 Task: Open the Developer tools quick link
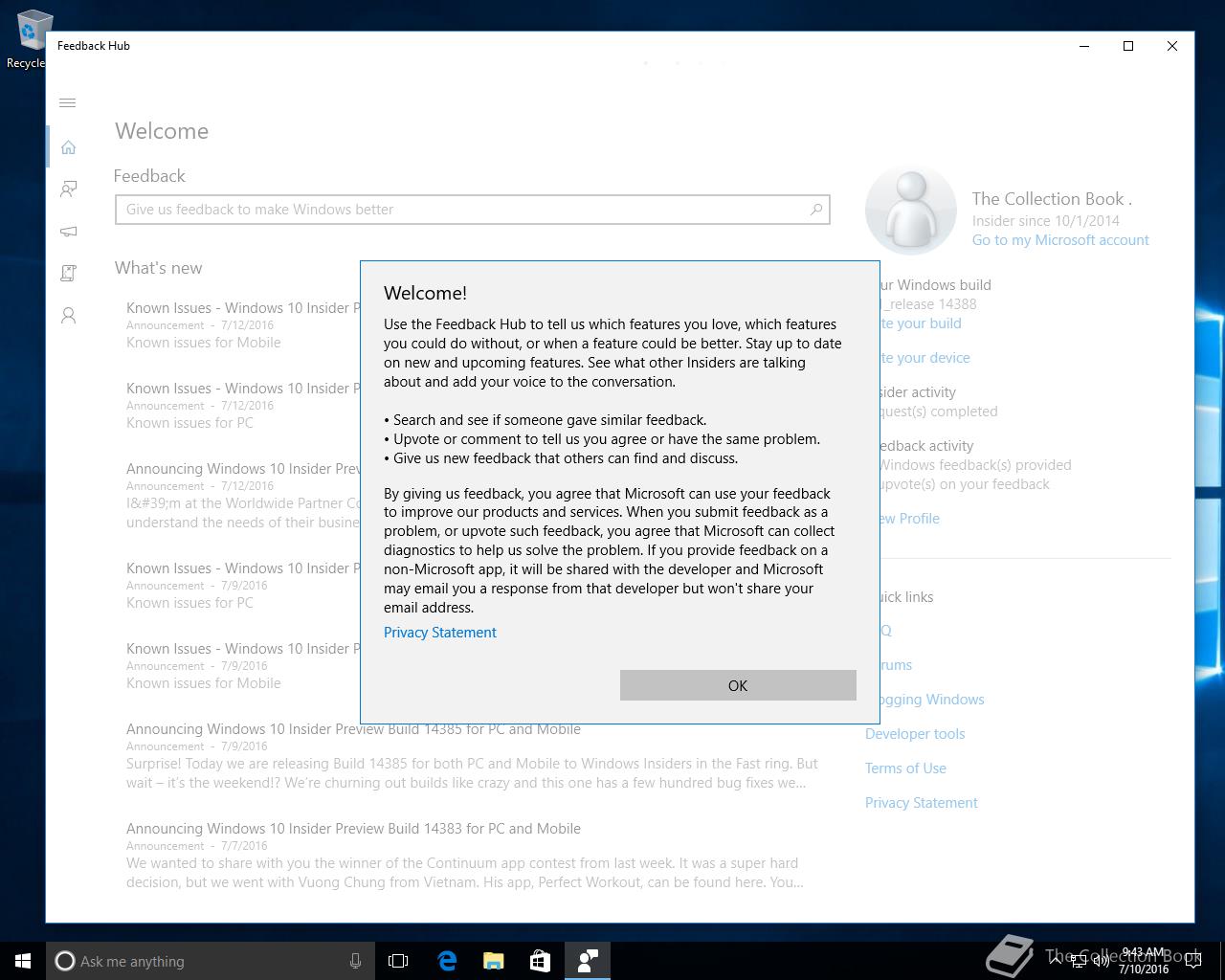pos(915,734)
